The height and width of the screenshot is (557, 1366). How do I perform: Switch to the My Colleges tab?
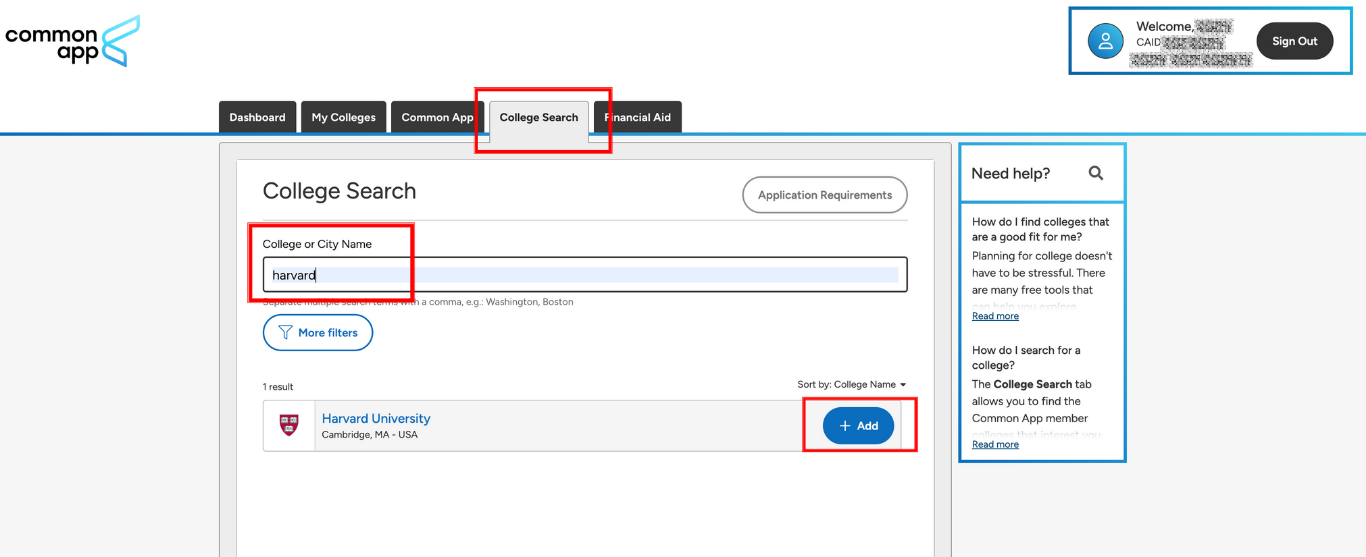[343, 117]
